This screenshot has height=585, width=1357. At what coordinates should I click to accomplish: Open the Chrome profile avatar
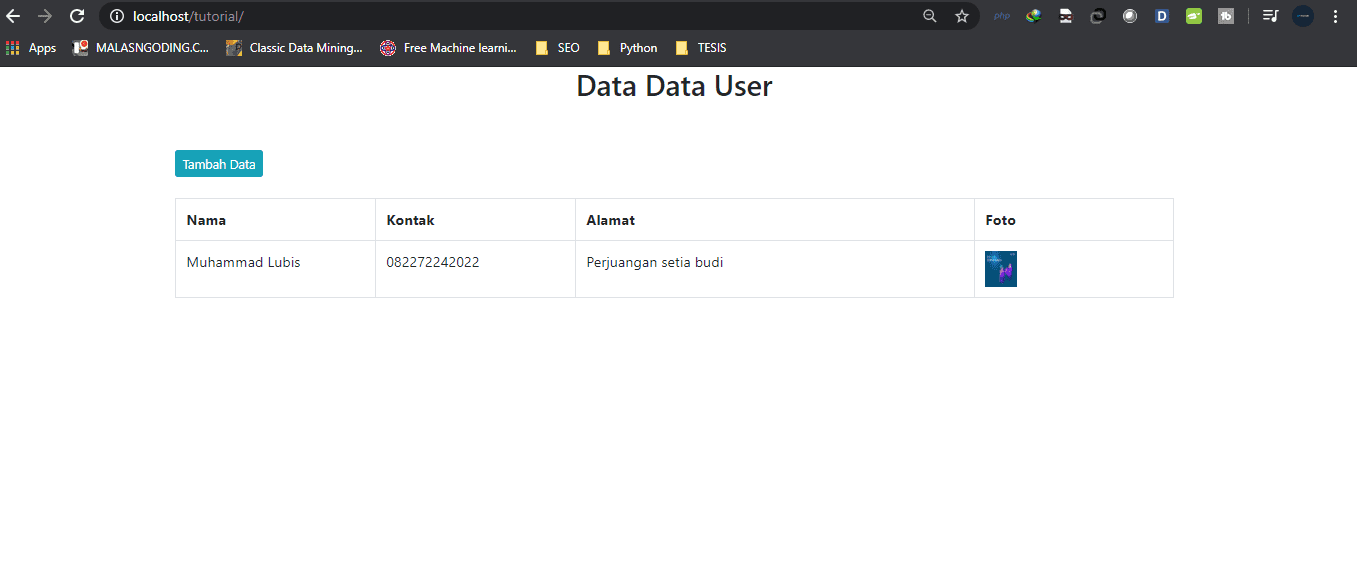coord(1303,16)
